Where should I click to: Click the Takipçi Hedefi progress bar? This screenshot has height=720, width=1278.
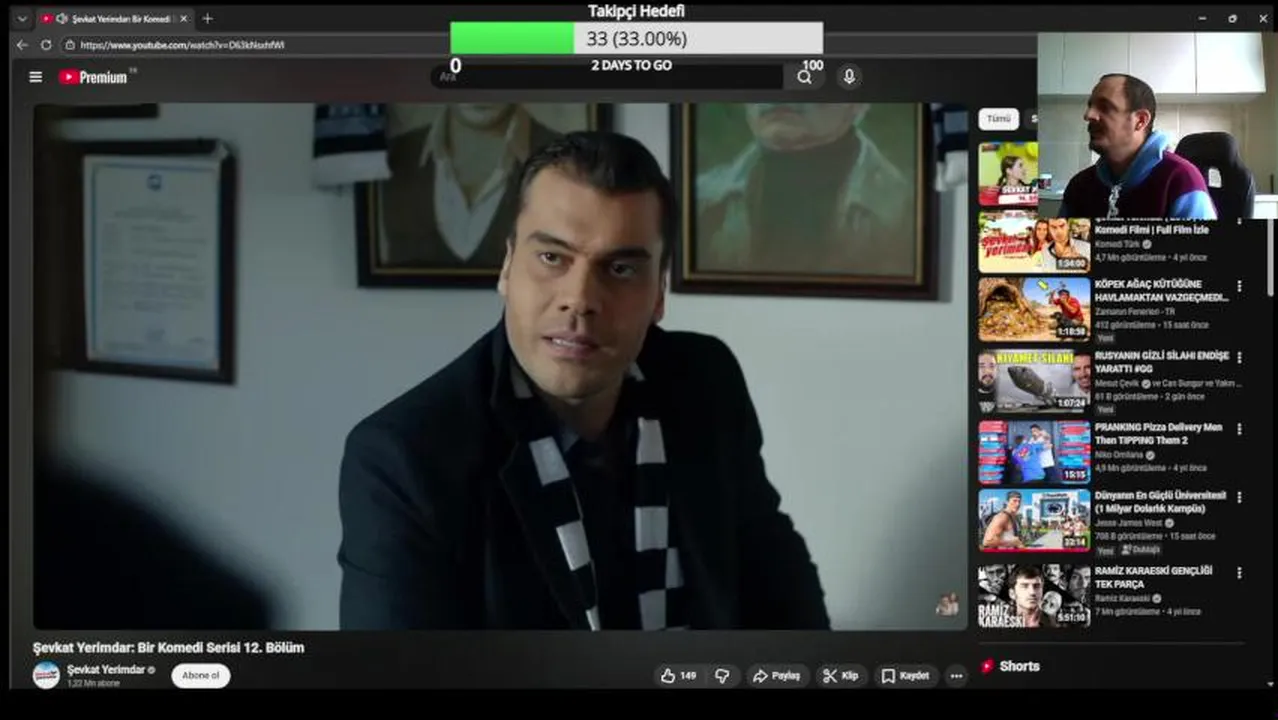pyautogui.click(x=636, y=38)
